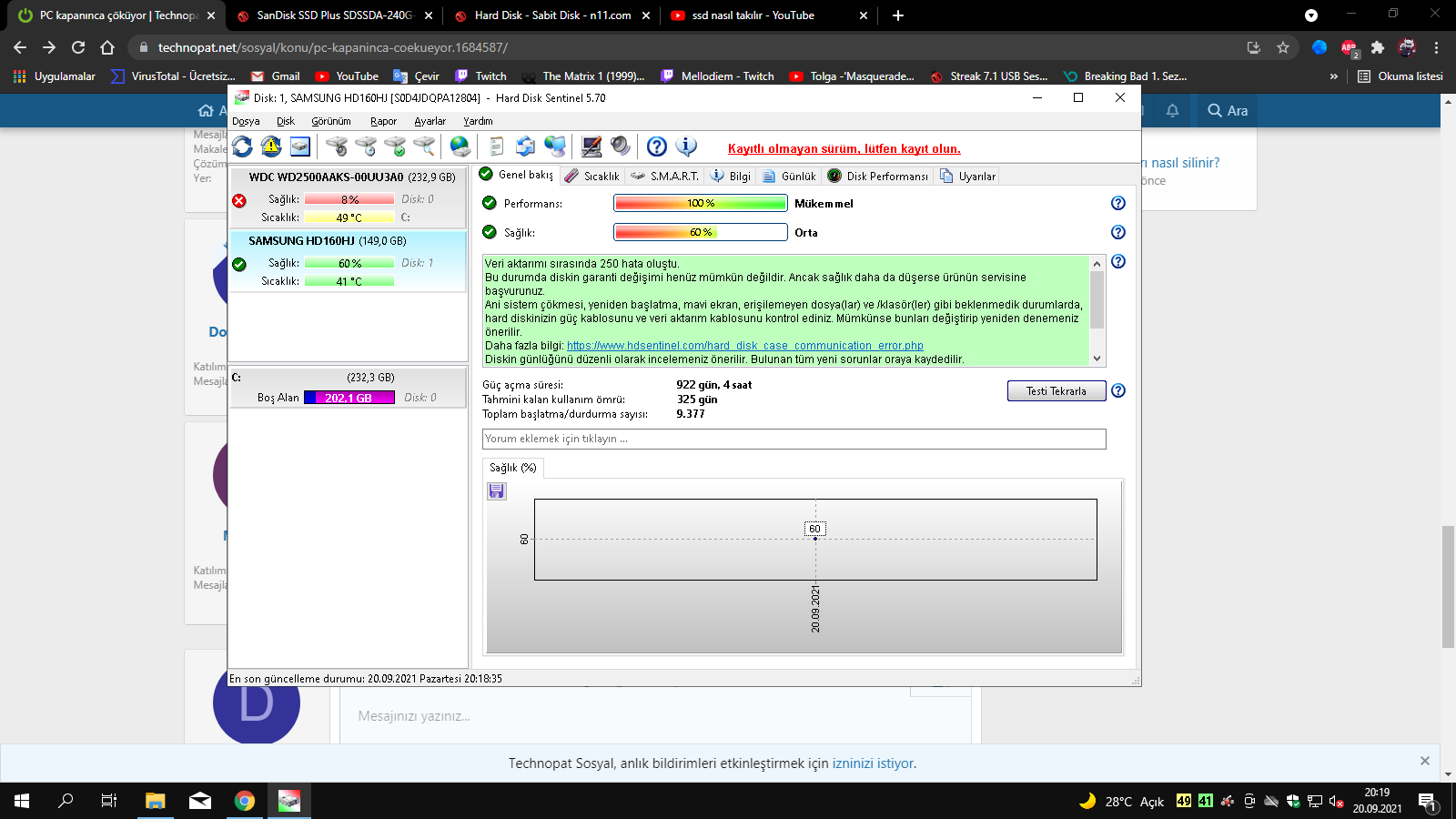The image size is (1456, 819).
Task: Click the blue-framed disk info toolbar icon
Action: point(300,147)
